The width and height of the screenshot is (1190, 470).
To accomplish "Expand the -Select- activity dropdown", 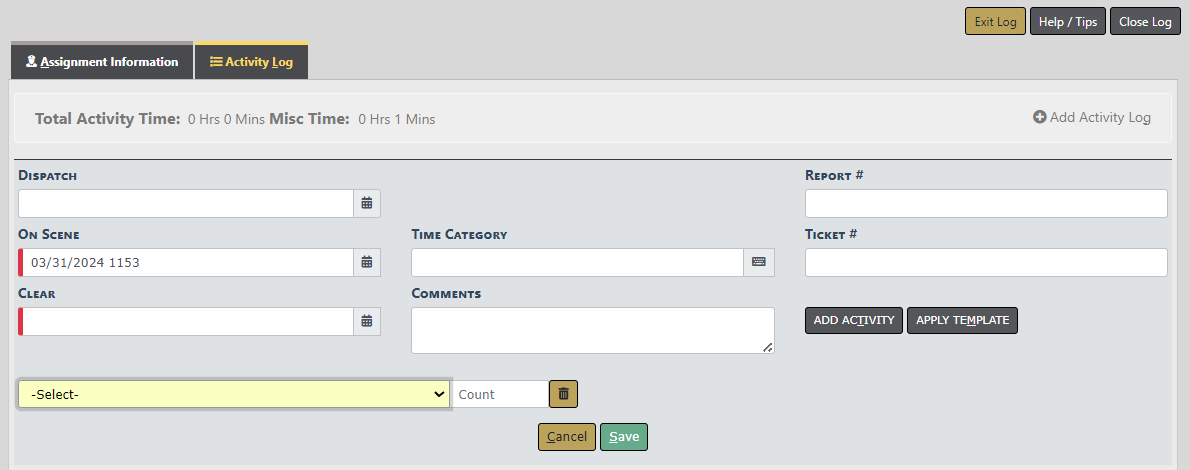I will click(x=234, y=394).
